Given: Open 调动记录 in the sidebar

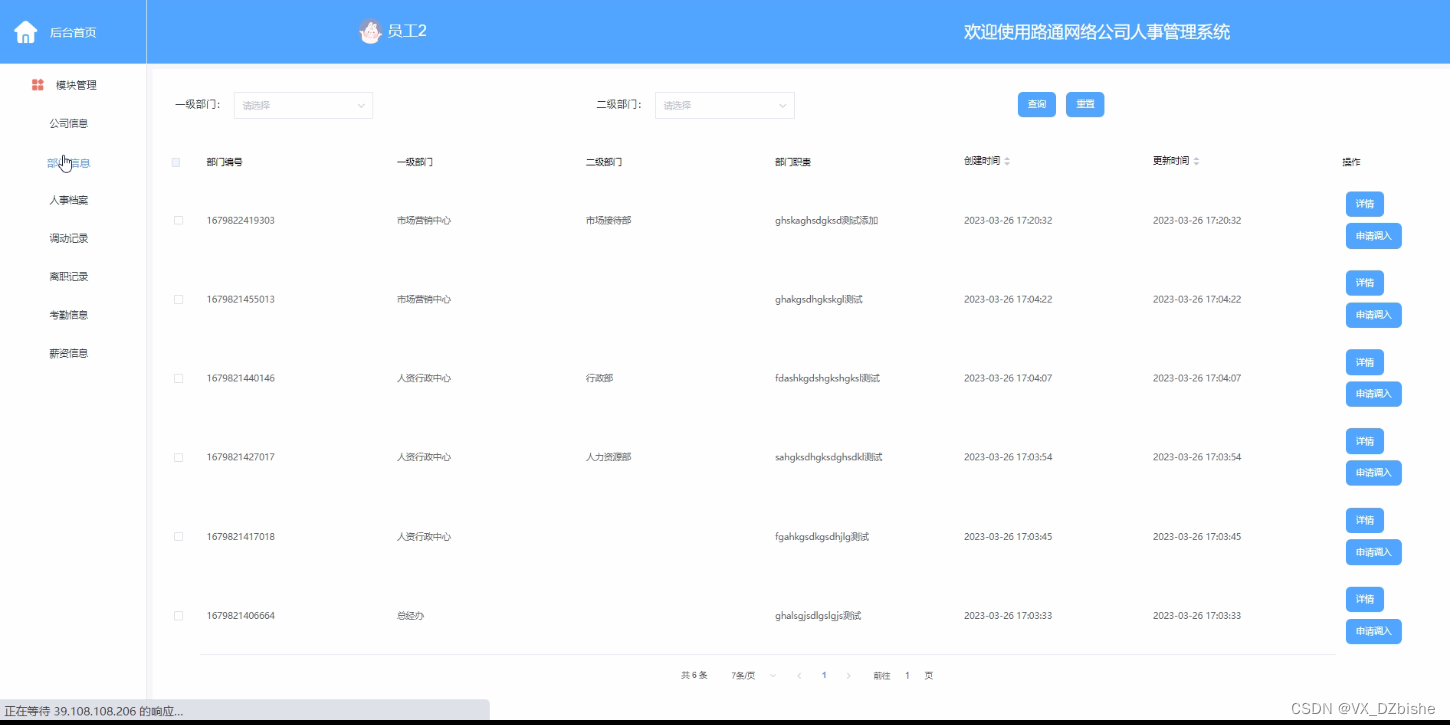Looking at the screenshot, I should [69, 238].
